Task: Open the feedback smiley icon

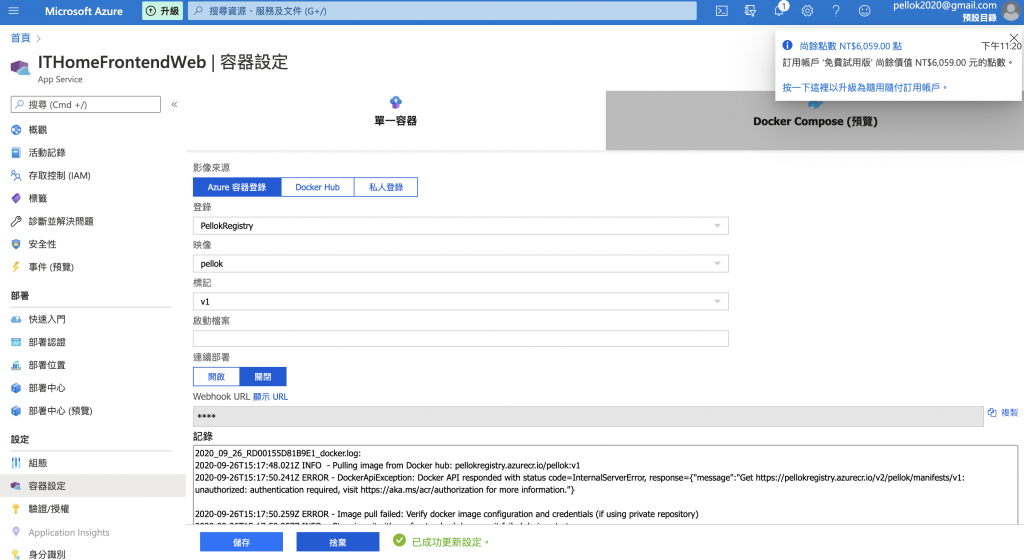Action: tap(865, 11)
